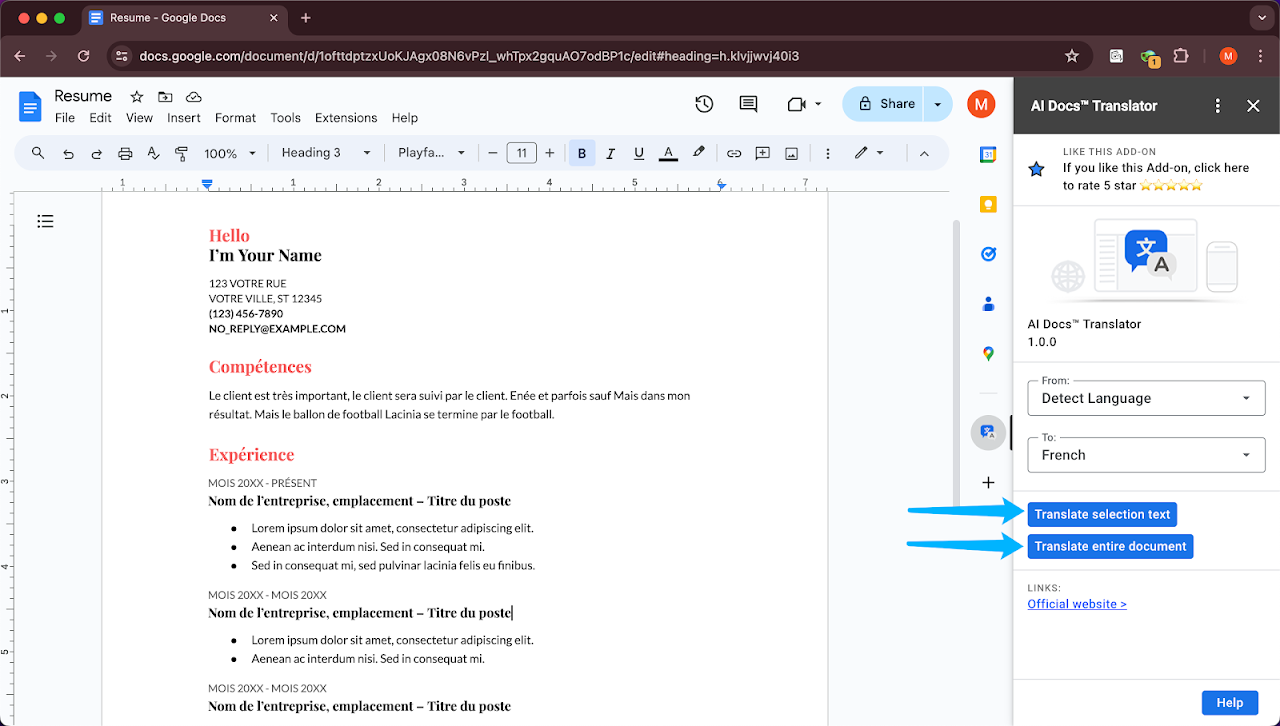1280x726 pixels.
Task: Open the Insert menu
Action: [184, 118]
